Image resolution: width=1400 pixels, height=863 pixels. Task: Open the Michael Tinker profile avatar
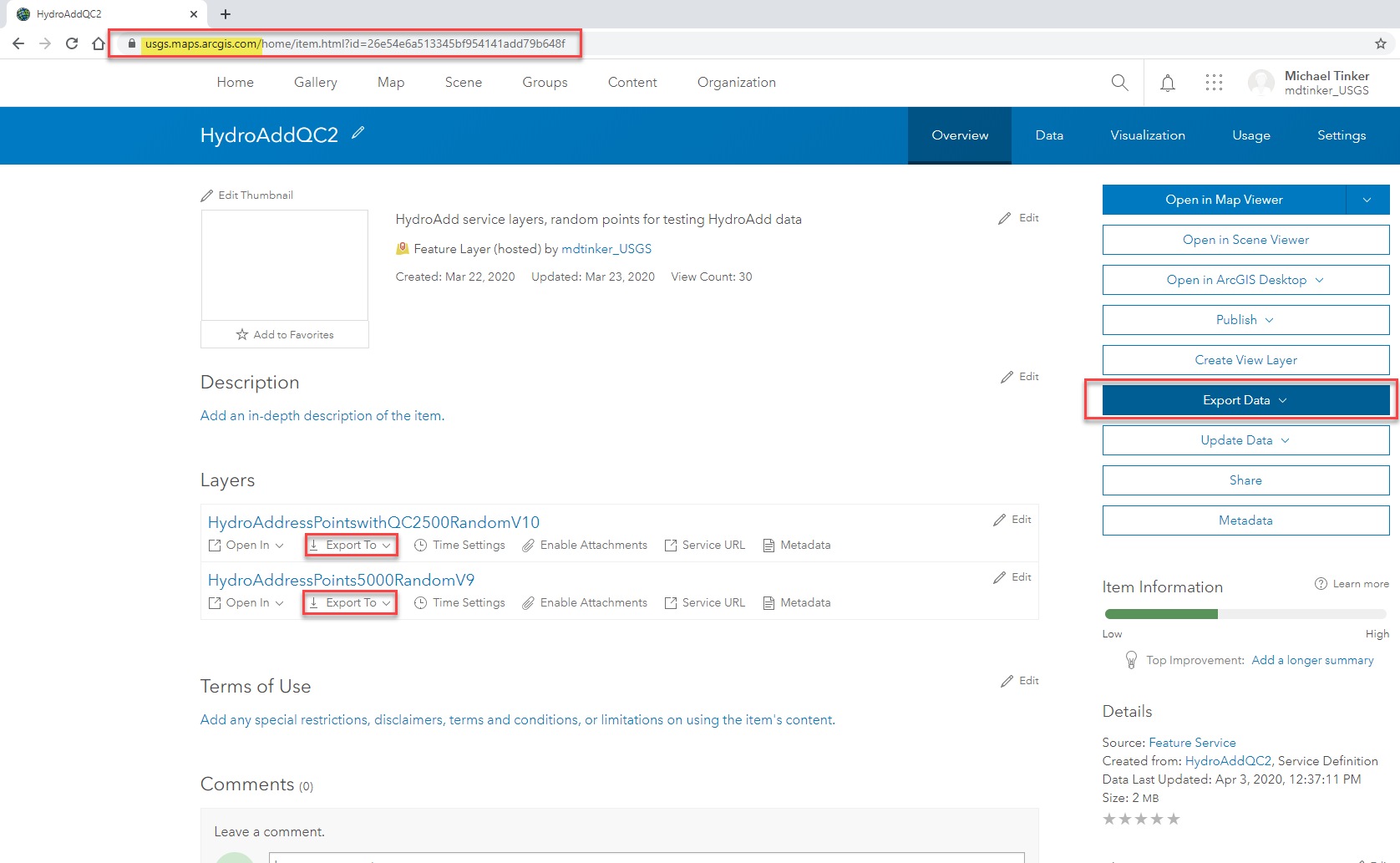[x=1261, y=82]
